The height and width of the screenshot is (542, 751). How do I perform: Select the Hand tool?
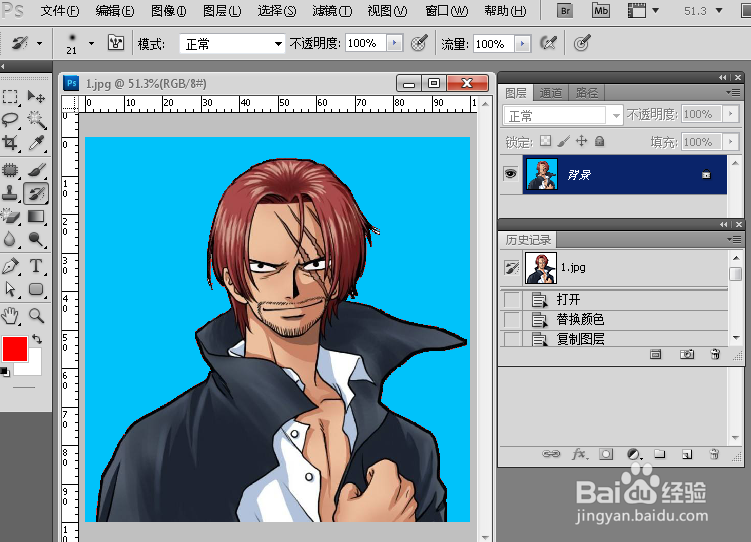click(x=10, y=316)
